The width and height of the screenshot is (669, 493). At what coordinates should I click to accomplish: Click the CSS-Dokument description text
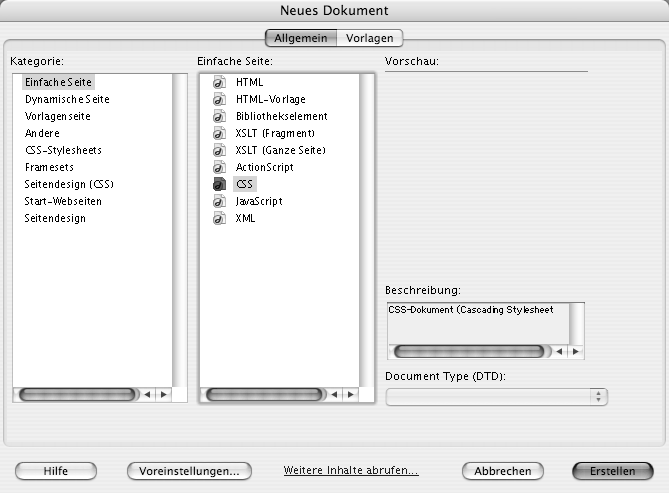tap(471, 309)
